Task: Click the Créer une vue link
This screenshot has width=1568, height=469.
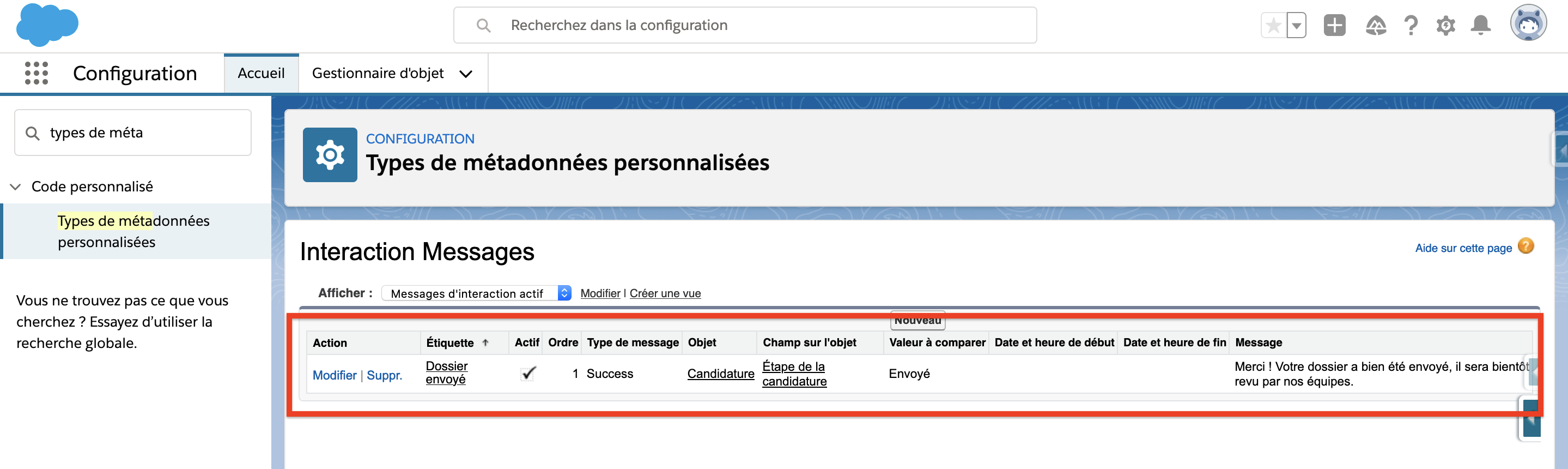Action: pos(665,293)
